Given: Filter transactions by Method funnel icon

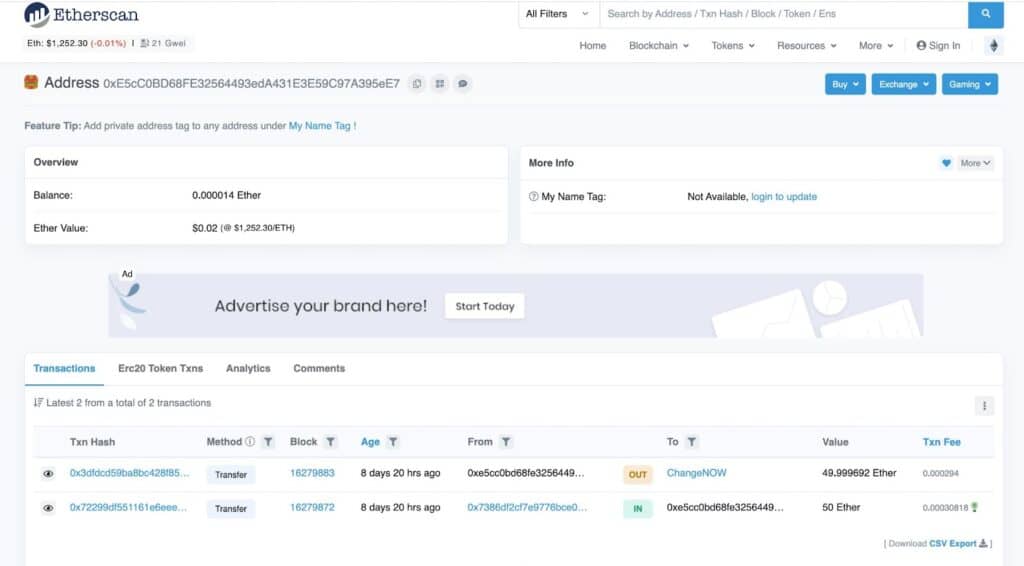Looking at the screenshot, I should [268, 442].
